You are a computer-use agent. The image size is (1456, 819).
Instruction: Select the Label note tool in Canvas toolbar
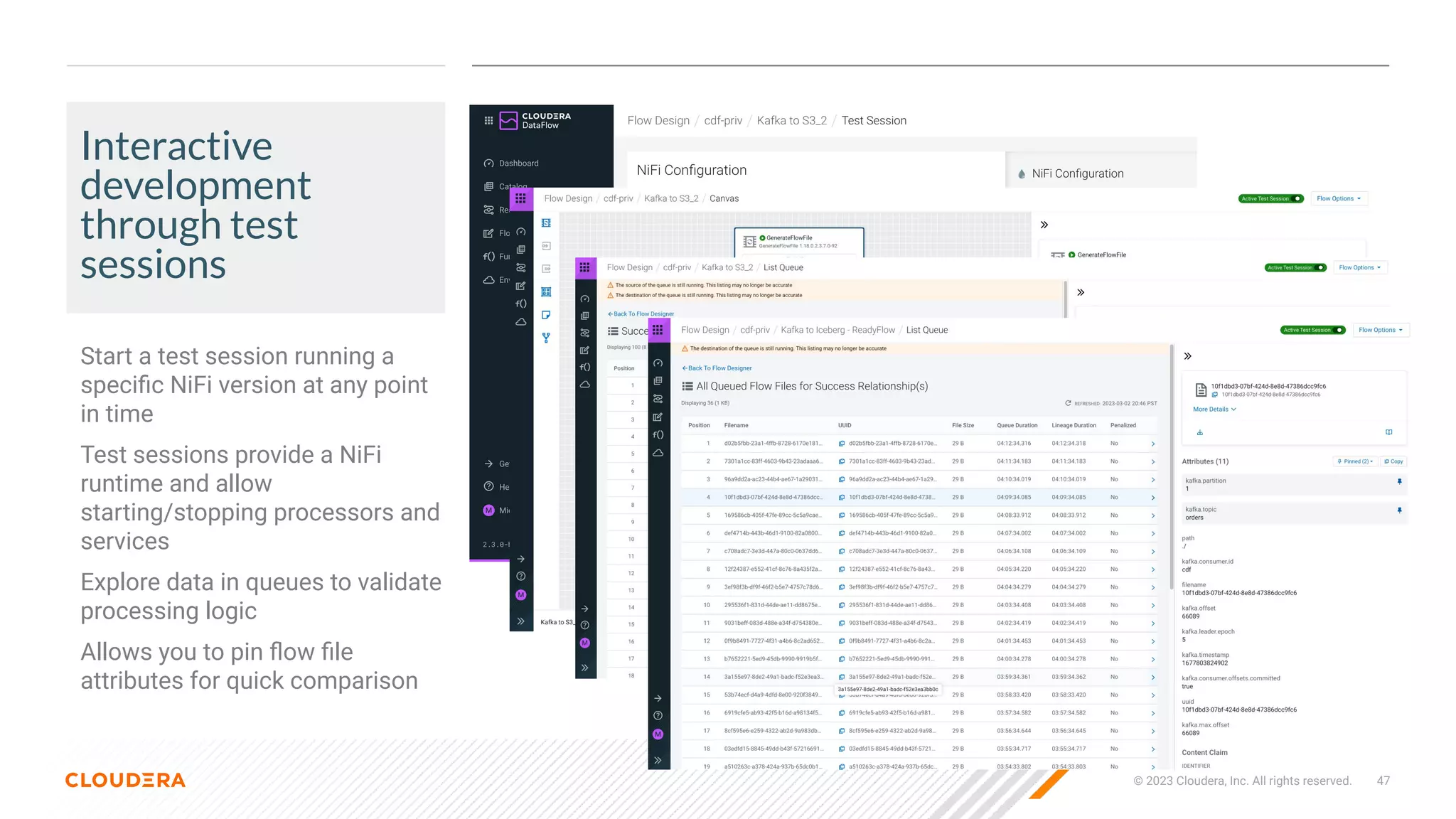point(546,315)
